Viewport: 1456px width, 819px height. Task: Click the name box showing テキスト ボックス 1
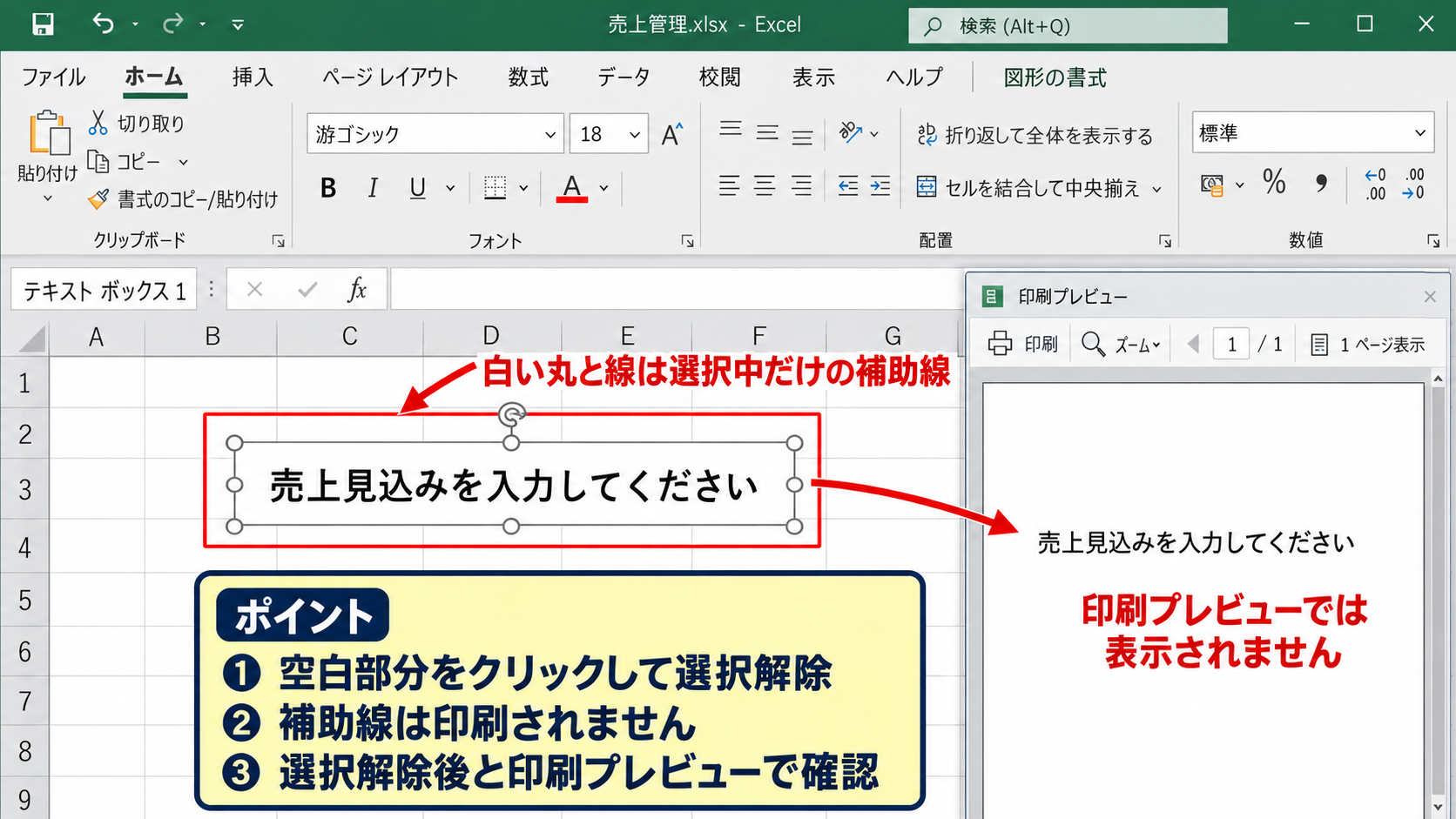(104, 290)
